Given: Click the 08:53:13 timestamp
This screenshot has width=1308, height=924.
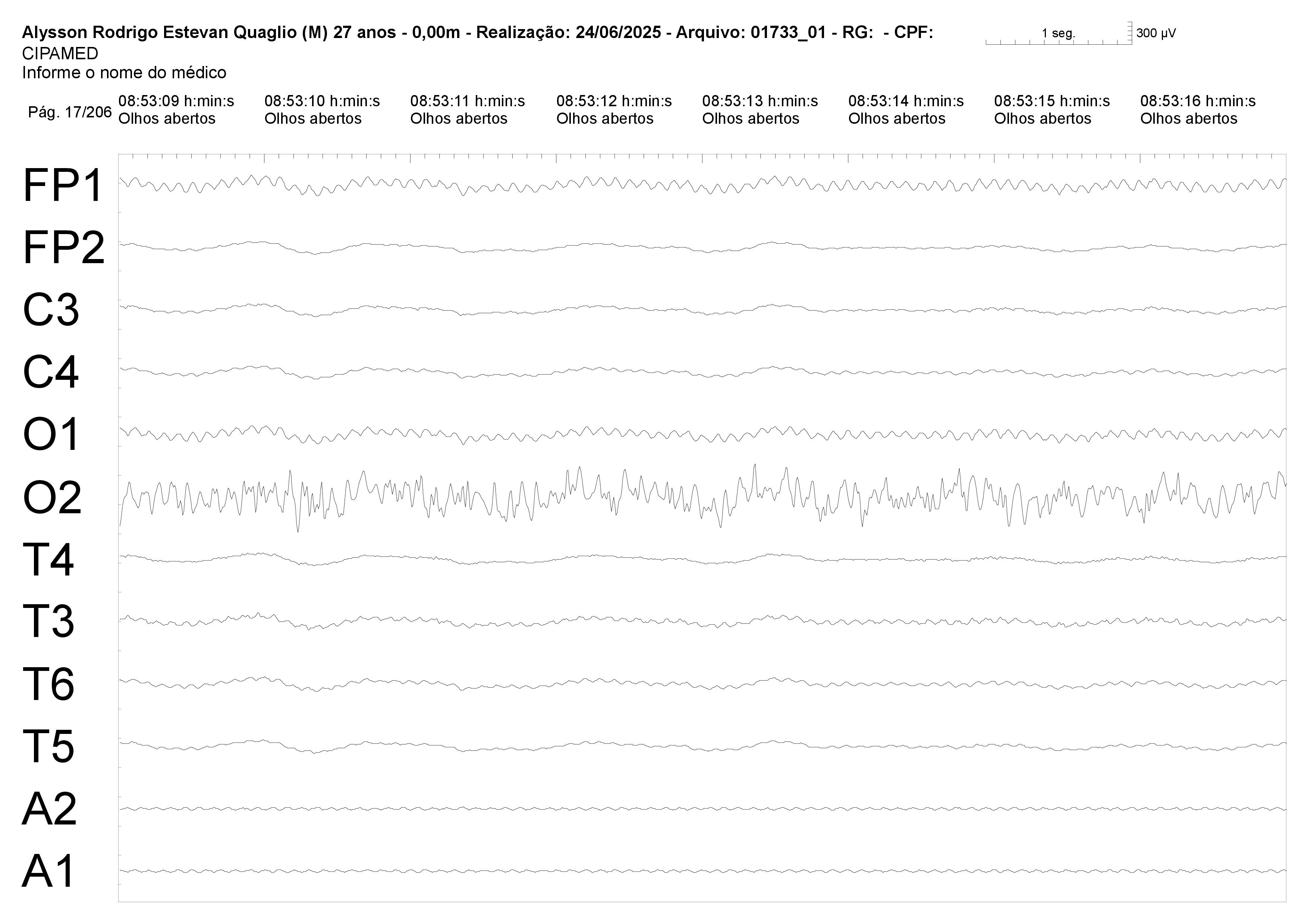Looking at the screenshot, I should tap(760, 101).
